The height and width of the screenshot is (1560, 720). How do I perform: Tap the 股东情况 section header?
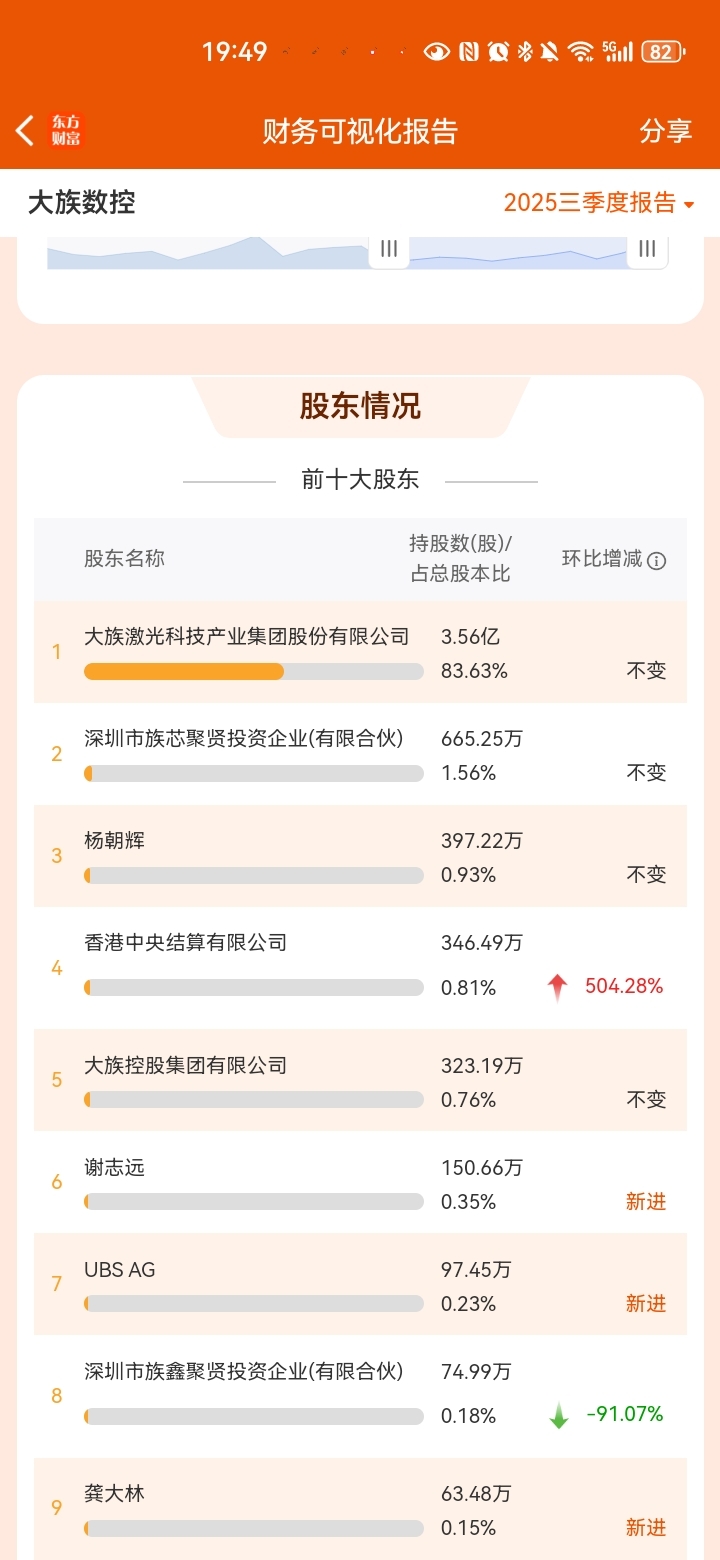click(x=360, y=406)
